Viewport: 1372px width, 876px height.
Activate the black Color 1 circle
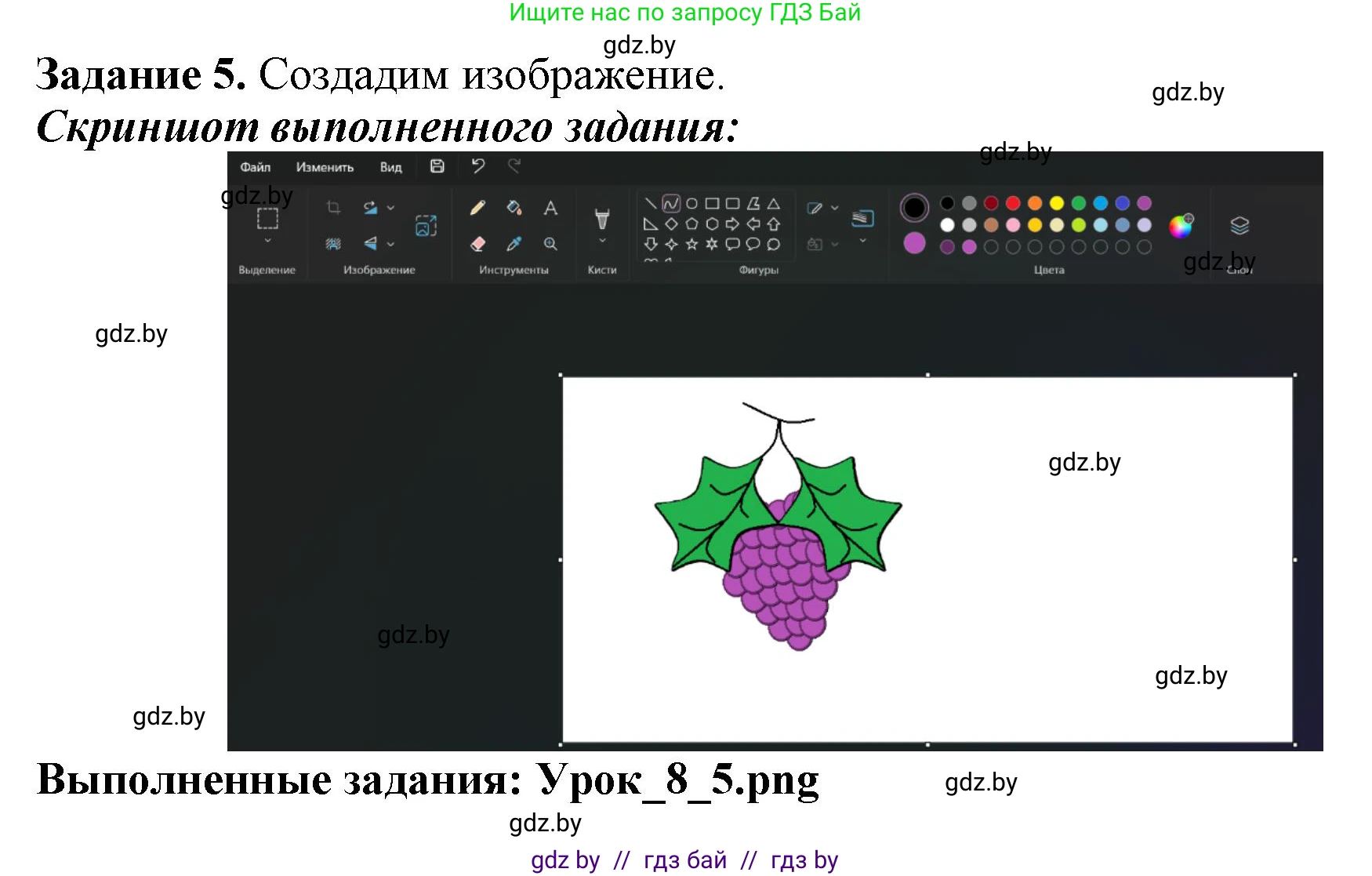[x=914, y=208]
